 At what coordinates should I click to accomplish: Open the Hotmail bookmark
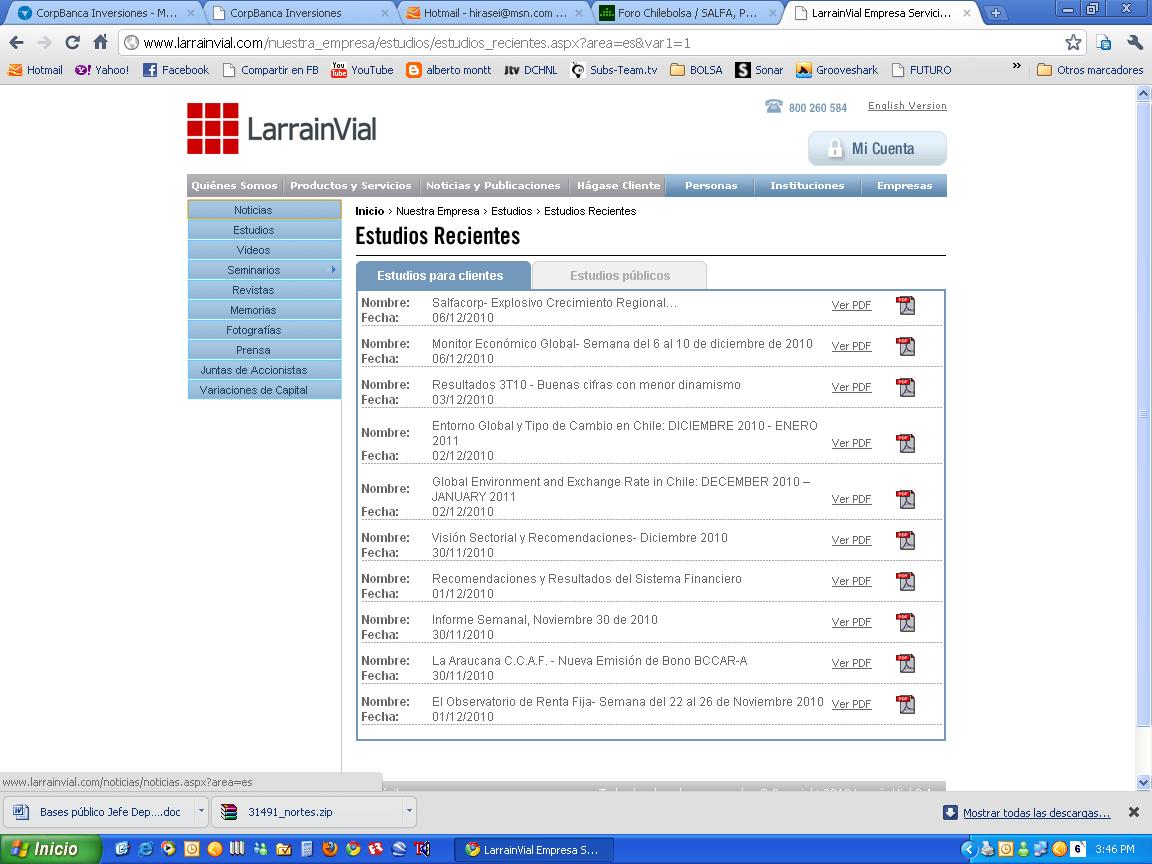35,70
